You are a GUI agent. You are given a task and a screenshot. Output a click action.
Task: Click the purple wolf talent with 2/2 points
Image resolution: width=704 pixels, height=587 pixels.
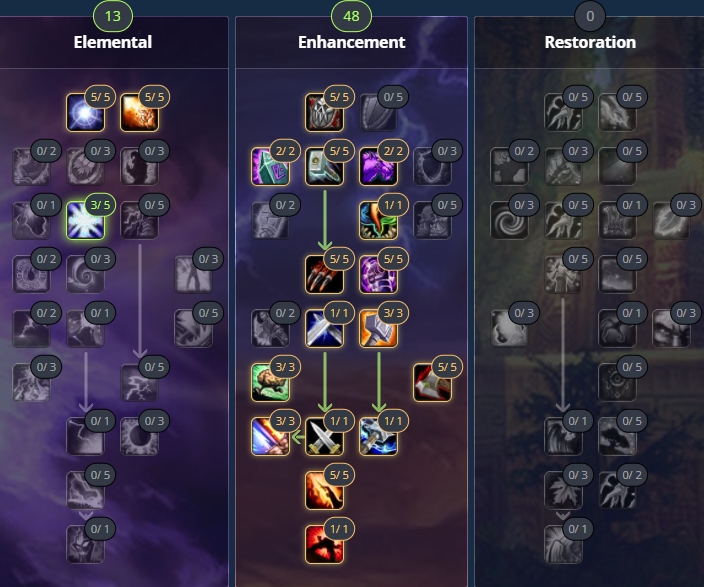378,166
